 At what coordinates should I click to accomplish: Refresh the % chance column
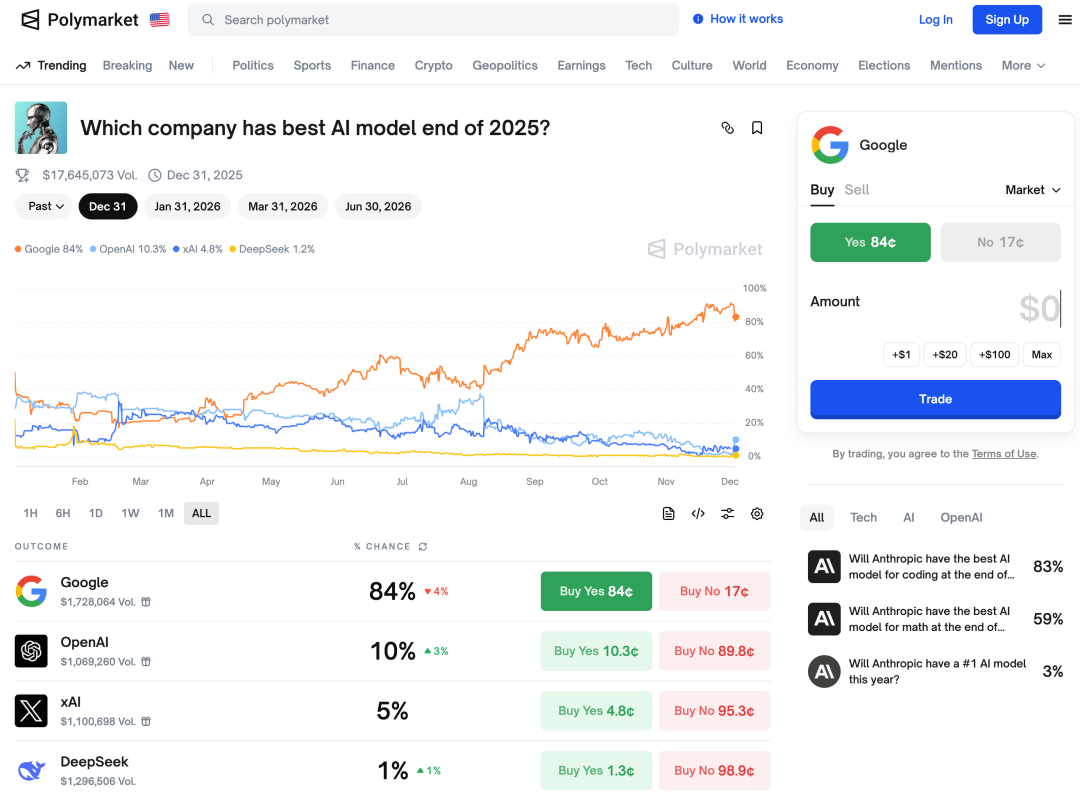pos(423,546)
